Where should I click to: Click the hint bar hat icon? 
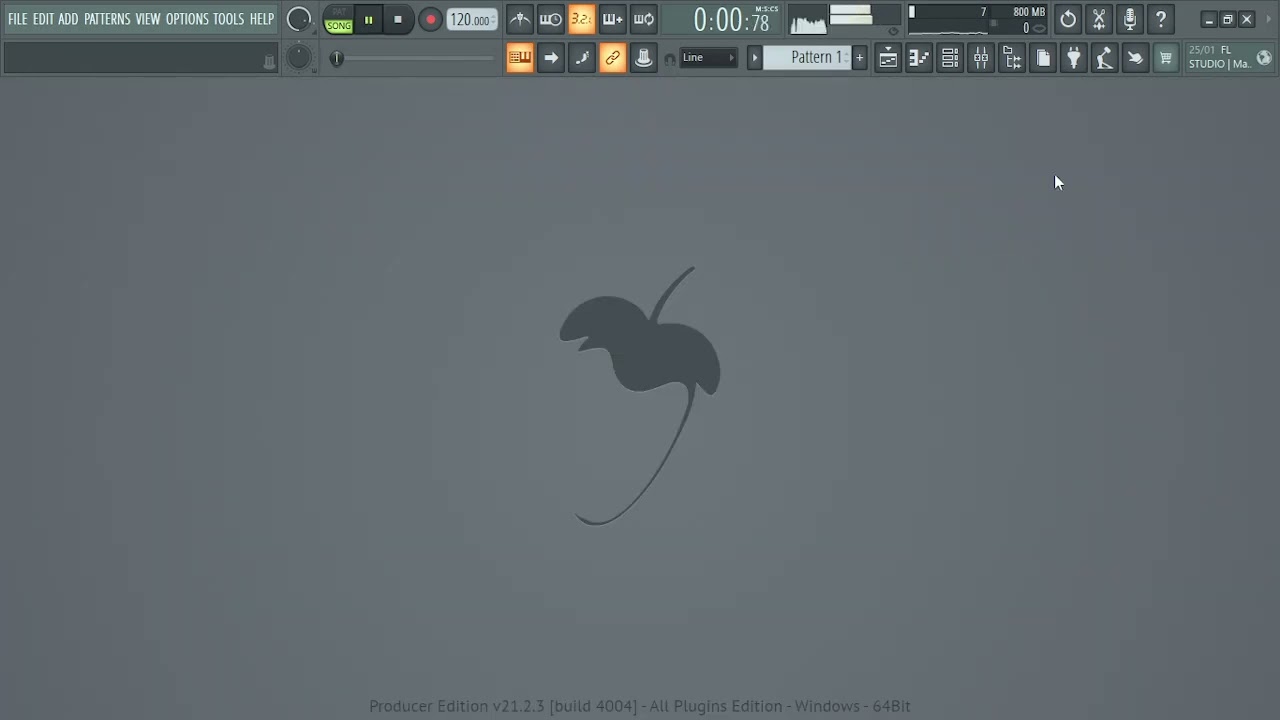tap(268, 62)
